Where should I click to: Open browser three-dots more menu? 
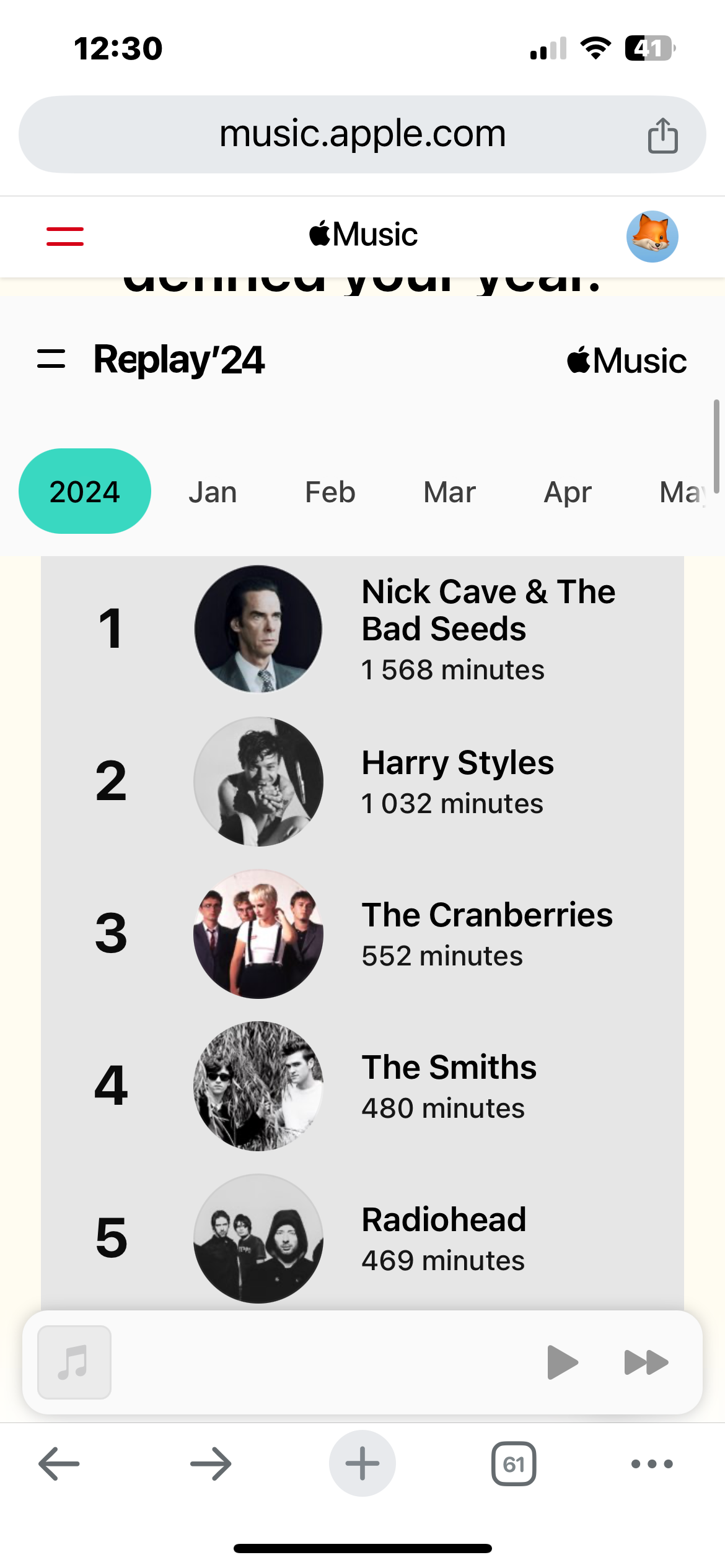(x=651, y=1464)
